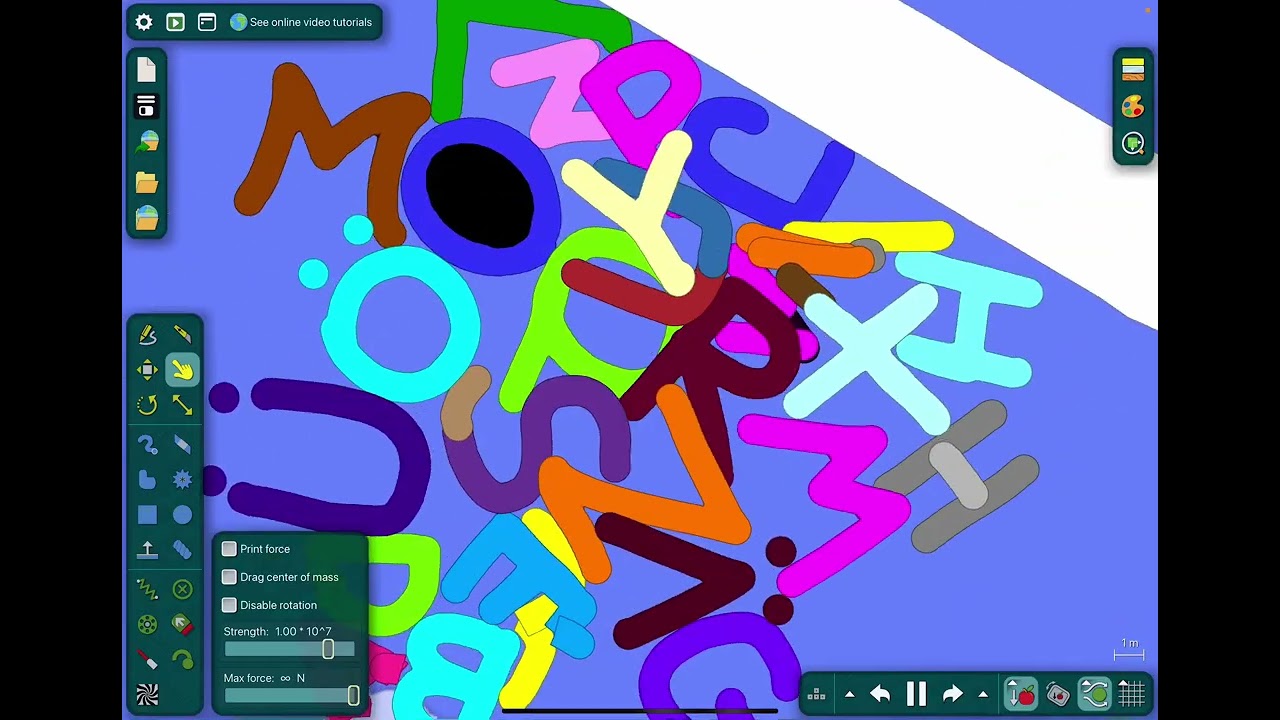Click the Strength slider handle
The width and height of the screenshot is (1280, 720).
tap(328, 649)
